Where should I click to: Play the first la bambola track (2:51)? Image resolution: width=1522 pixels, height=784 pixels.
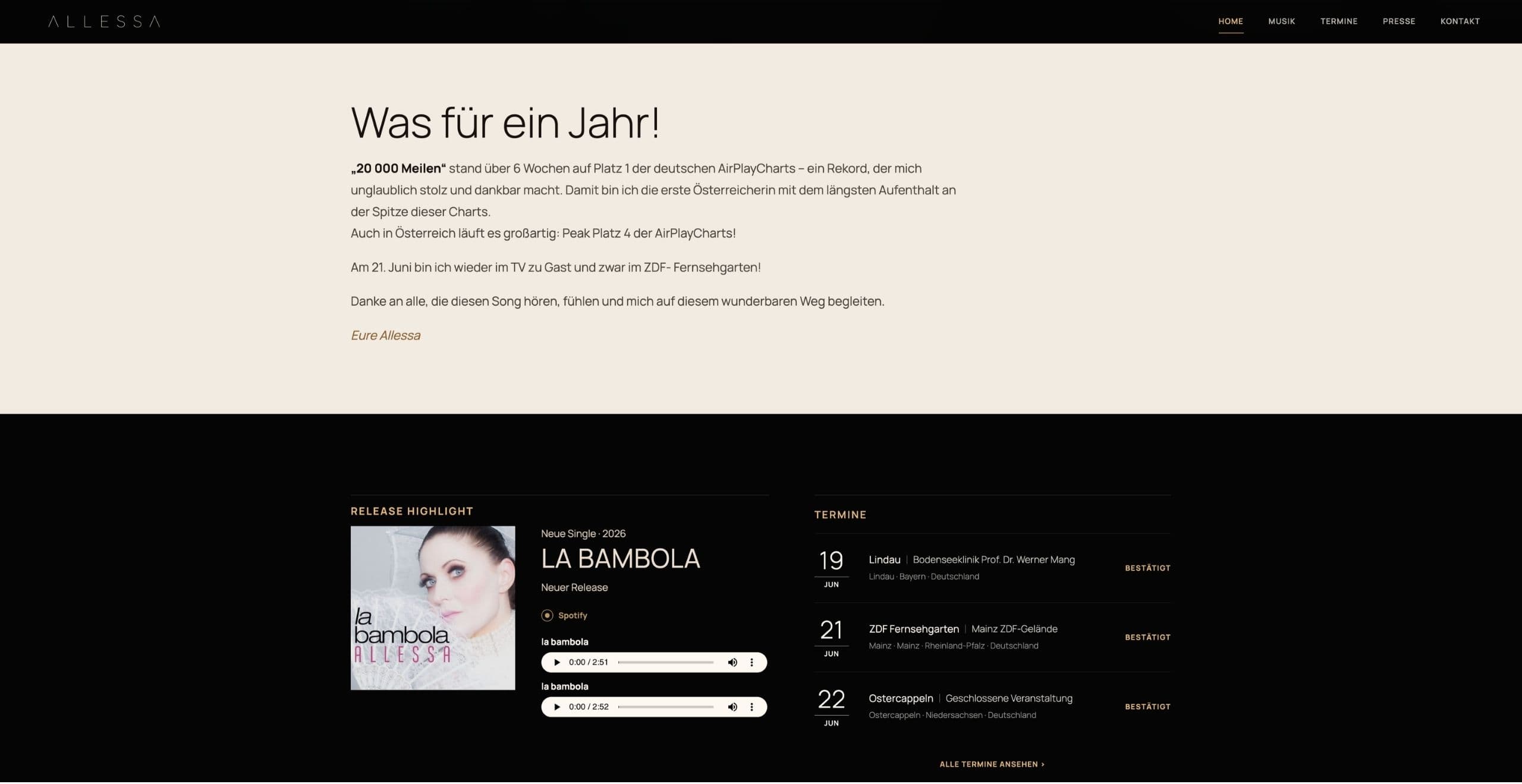pyautogui.click(x=557, y=662)
